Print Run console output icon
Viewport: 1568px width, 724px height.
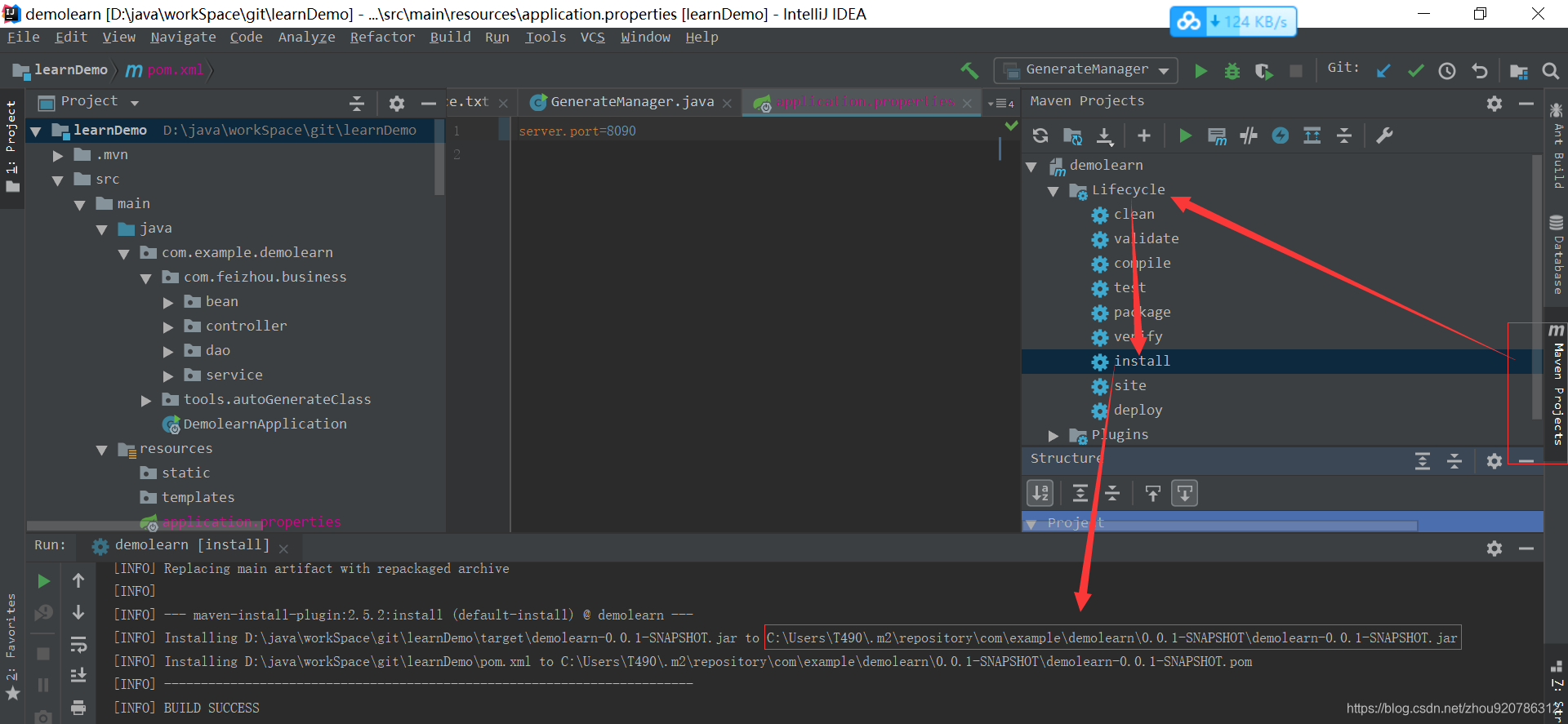[78, 707]
